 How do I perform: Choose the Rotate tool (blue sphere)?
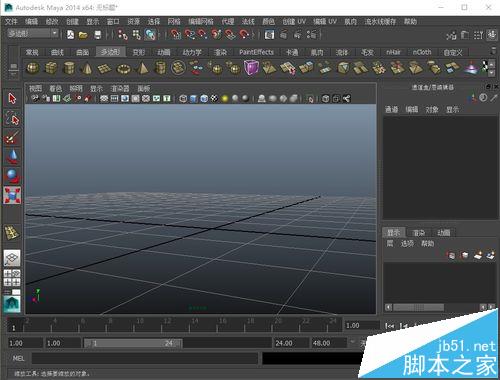tap(12, 176)
